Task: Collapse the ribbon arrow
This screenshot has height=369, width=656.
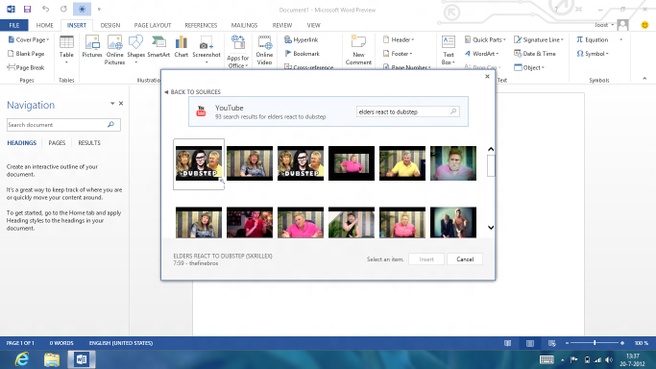Action: [x=644, y=78]
